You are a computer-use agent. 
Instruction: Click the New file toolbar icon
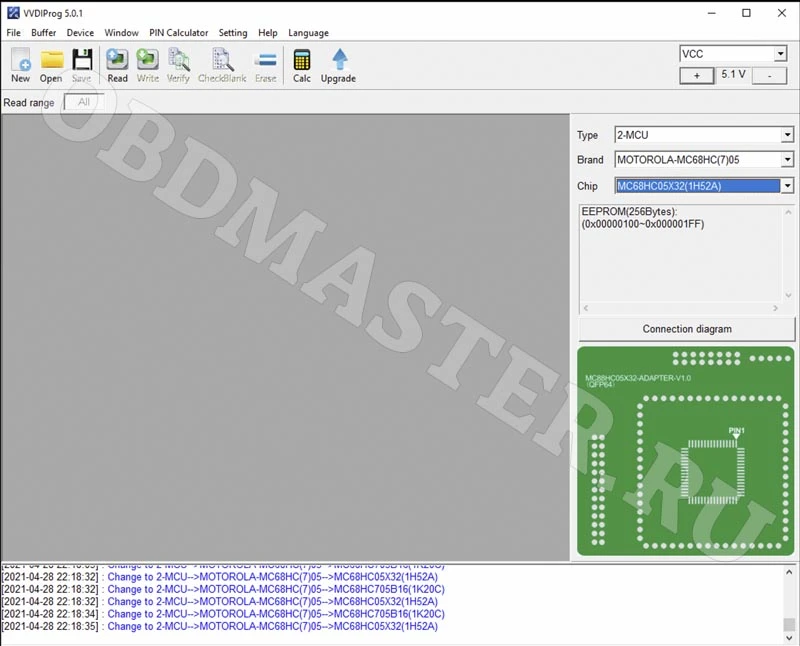tap(20, 65)
